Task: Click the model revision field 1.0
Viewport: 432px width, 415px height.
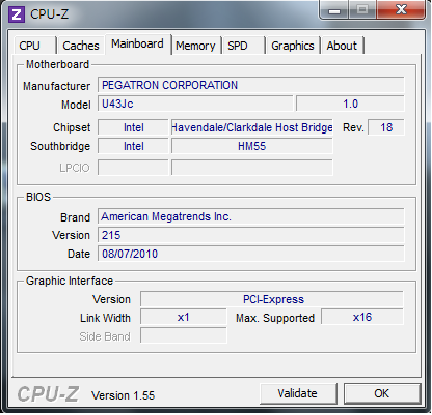Action: pos(350,104)
